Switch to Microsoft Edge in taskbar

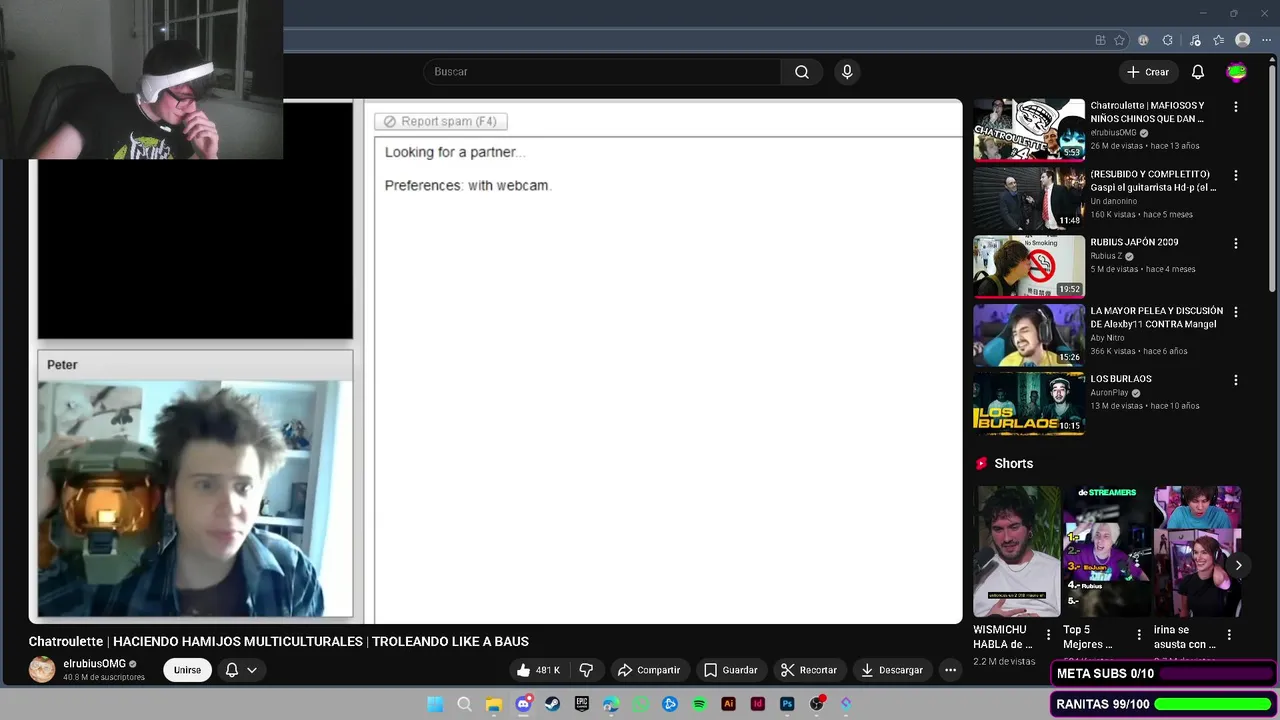(611, 704)
